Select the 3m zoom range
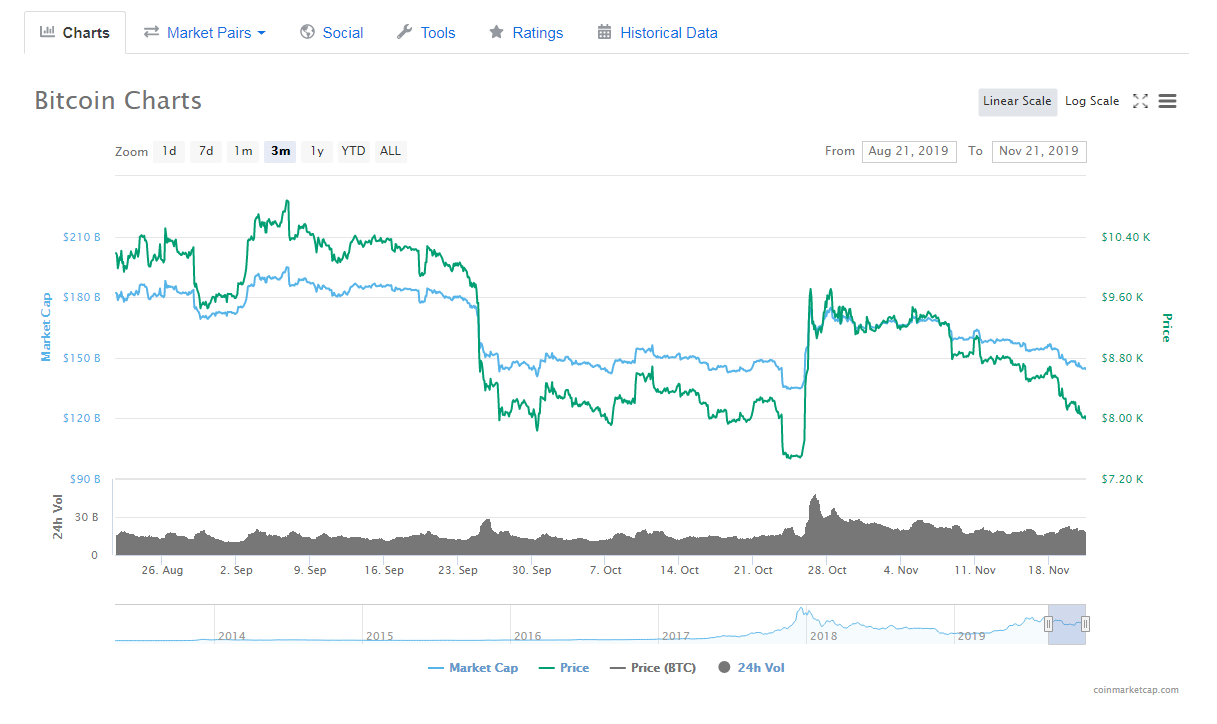This screenshot has width=1217, height=724. pos(280,151)
